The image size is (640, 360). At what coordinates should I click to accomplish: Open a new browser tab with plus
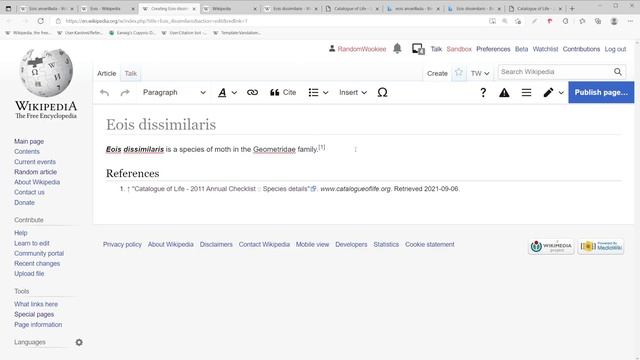click(572, 8)
